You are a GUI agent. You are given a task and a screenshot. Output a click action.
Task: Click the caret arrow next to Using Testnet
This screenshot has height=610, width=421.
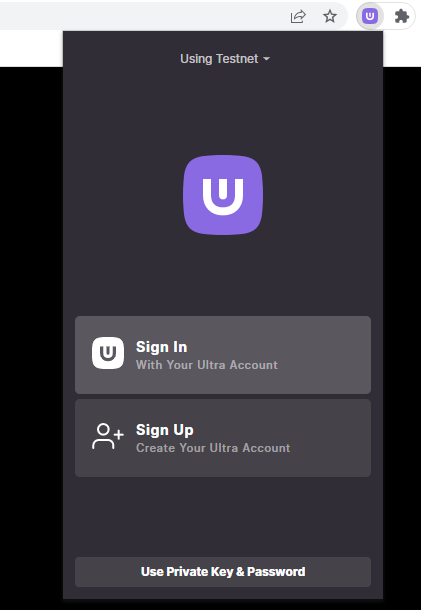click(x=267, y=59)
